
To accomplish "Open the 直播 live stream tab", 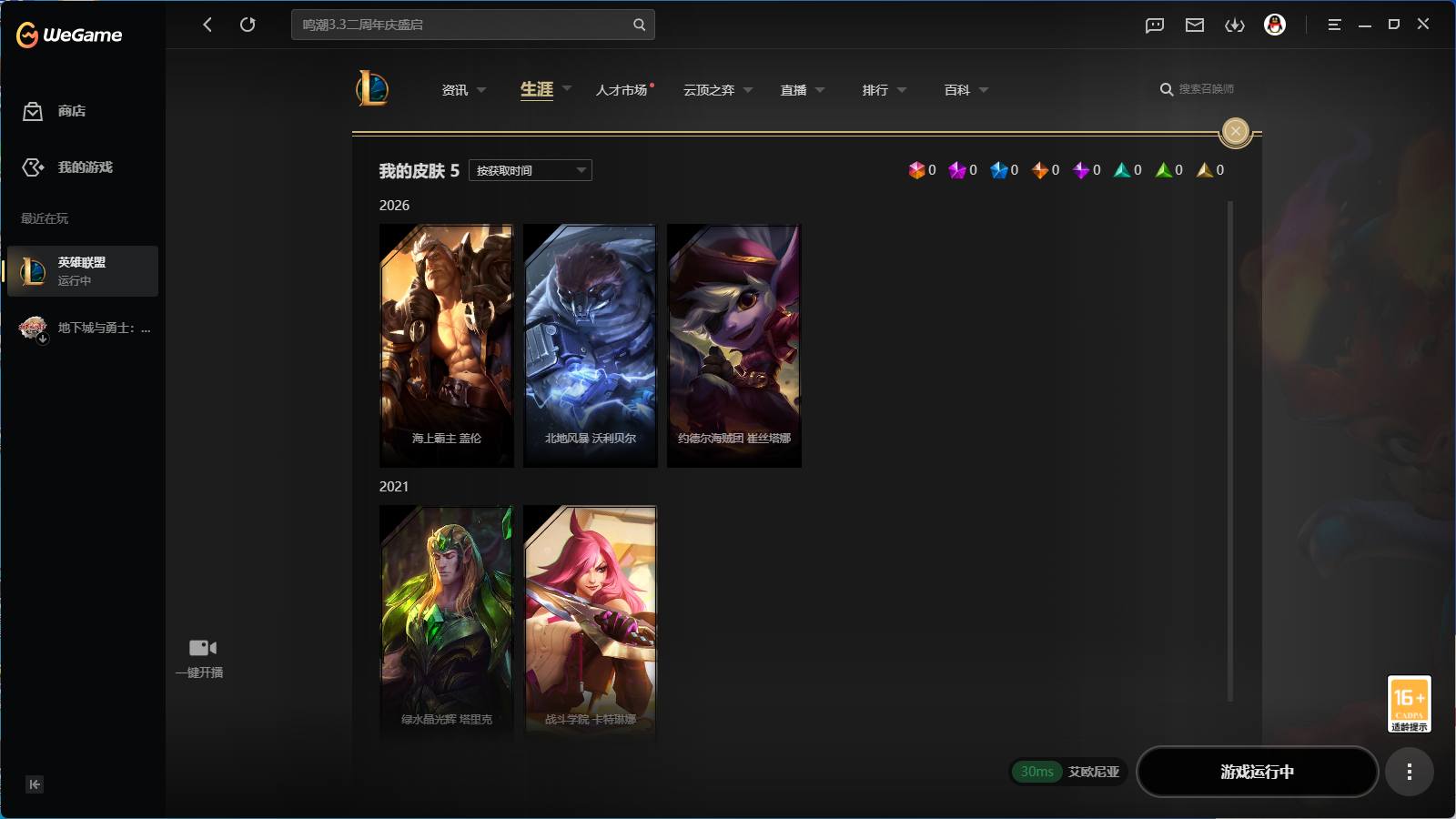I will 794,90.
